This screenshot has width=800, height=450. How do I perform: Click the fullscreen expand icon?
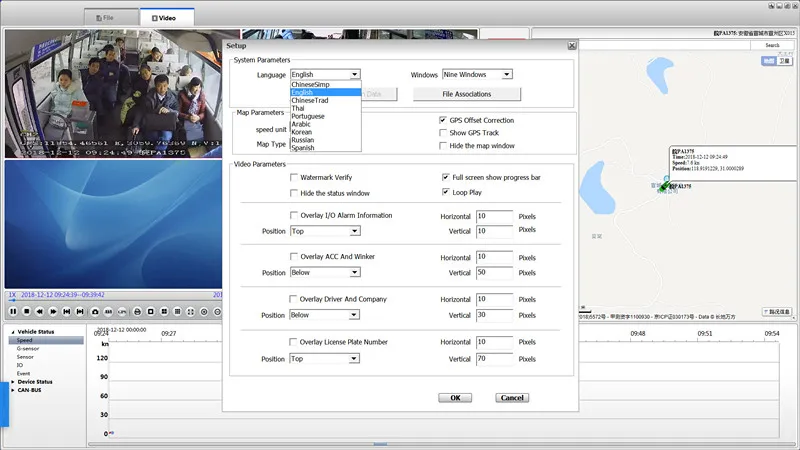pyautogui.click(x=190, y=312)
